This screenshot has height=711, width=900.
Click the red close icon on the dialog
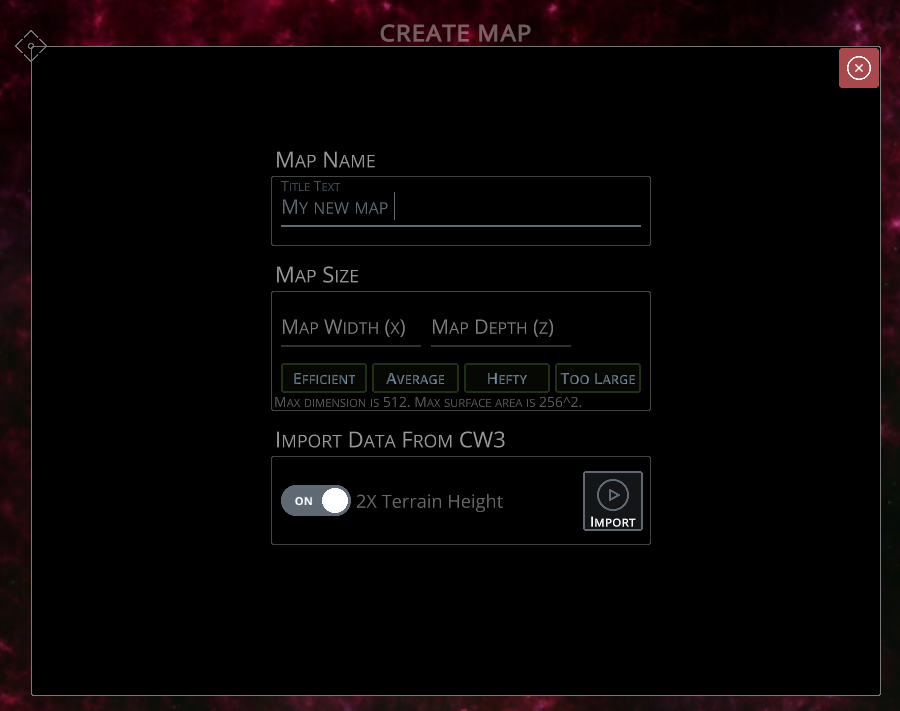click(858, 68)
